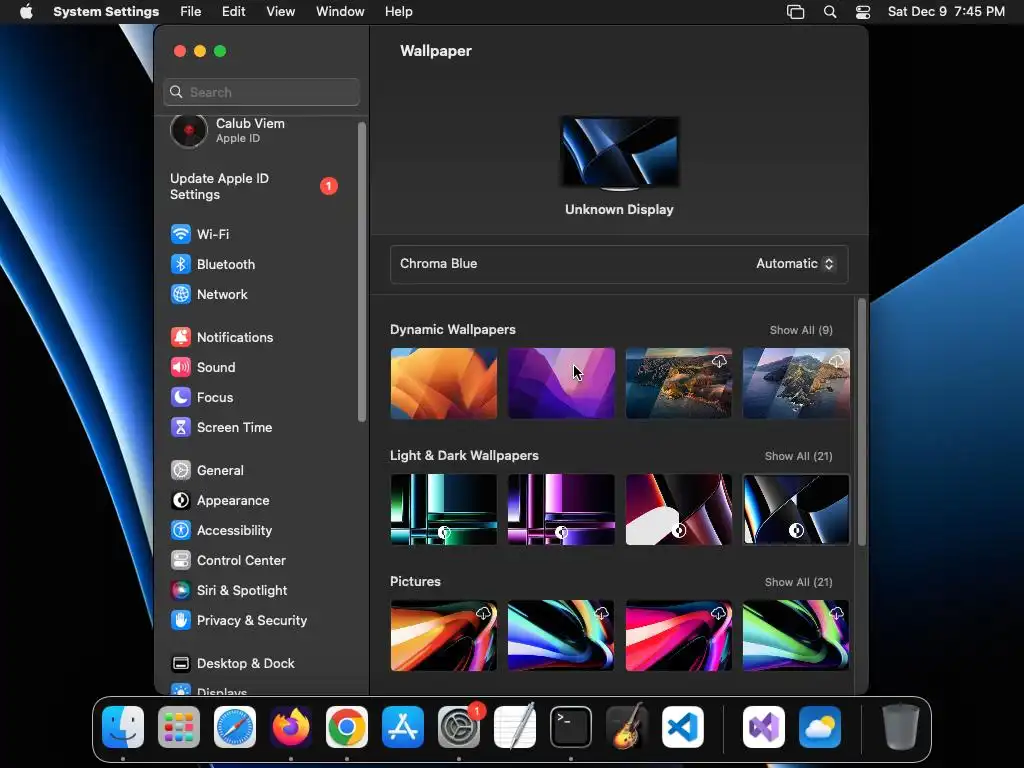1024x768 pixels.
Task: Open the Help menu
Action: [398, 12]
